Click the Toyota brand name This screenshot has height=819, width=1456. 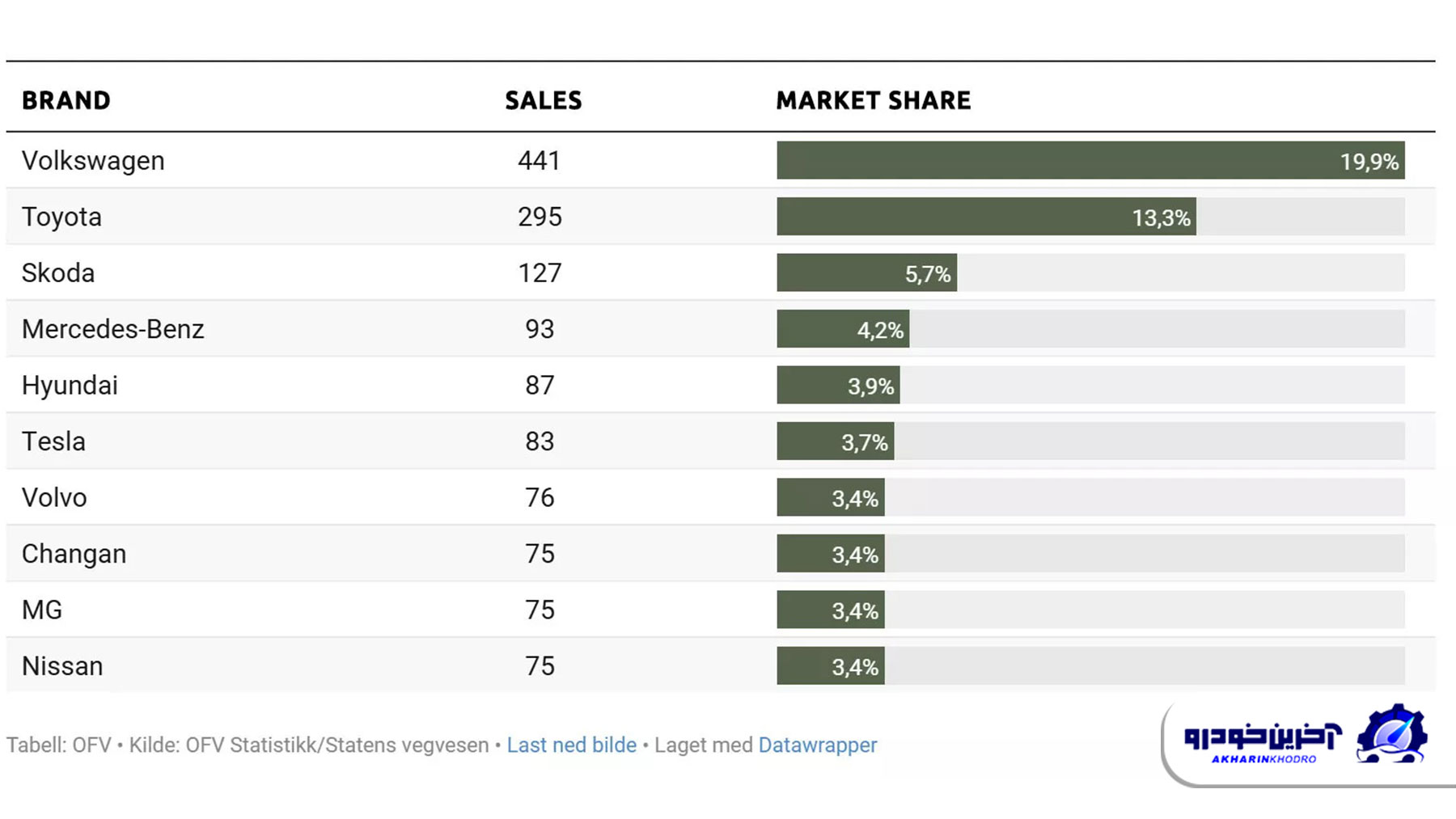tap(61, 217)
